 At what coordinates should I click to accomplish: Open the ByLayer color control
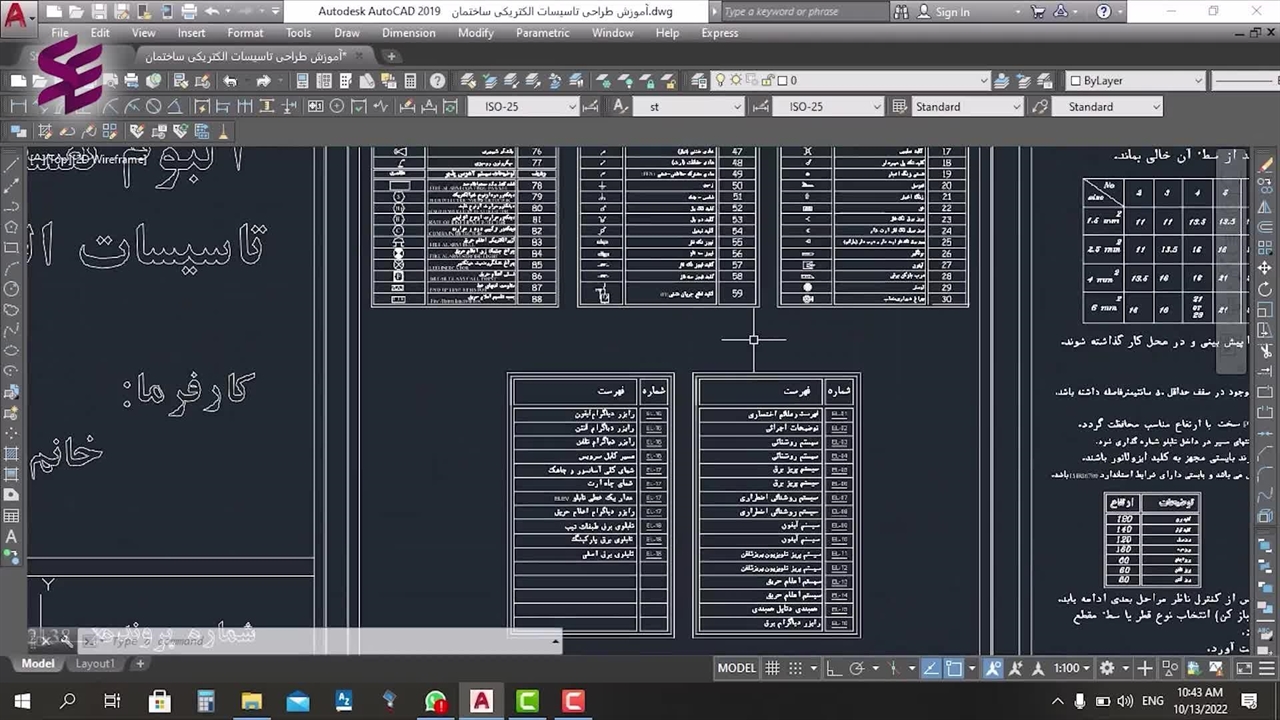1135,81
